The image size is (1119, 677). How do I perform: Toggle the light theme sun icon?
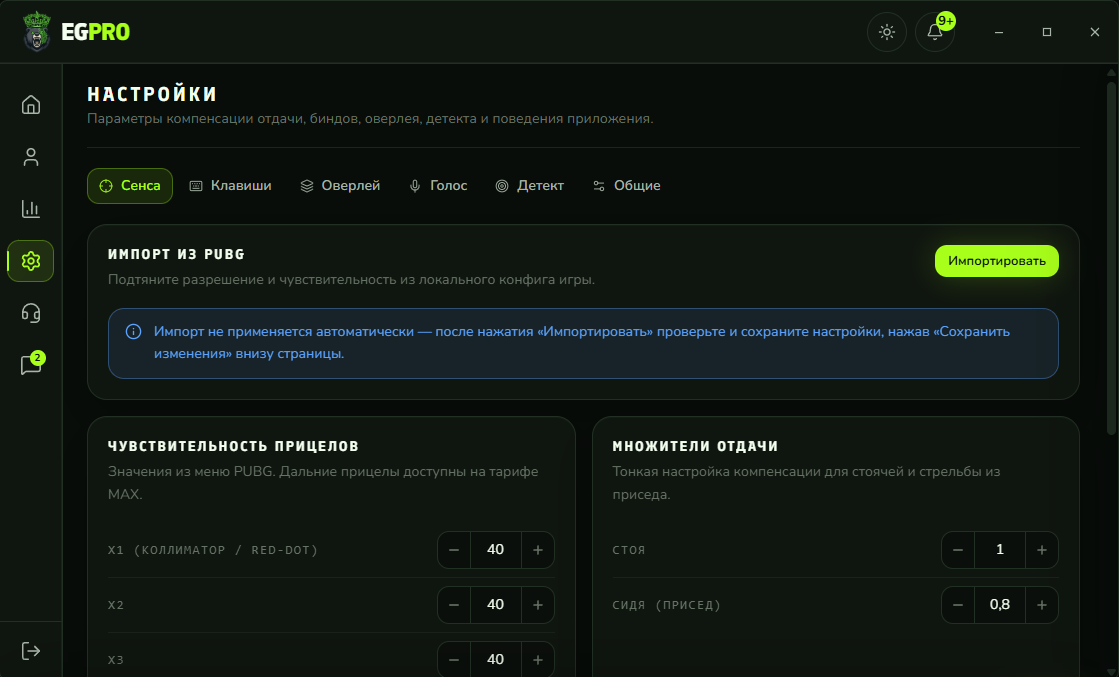tap(887, 32)
